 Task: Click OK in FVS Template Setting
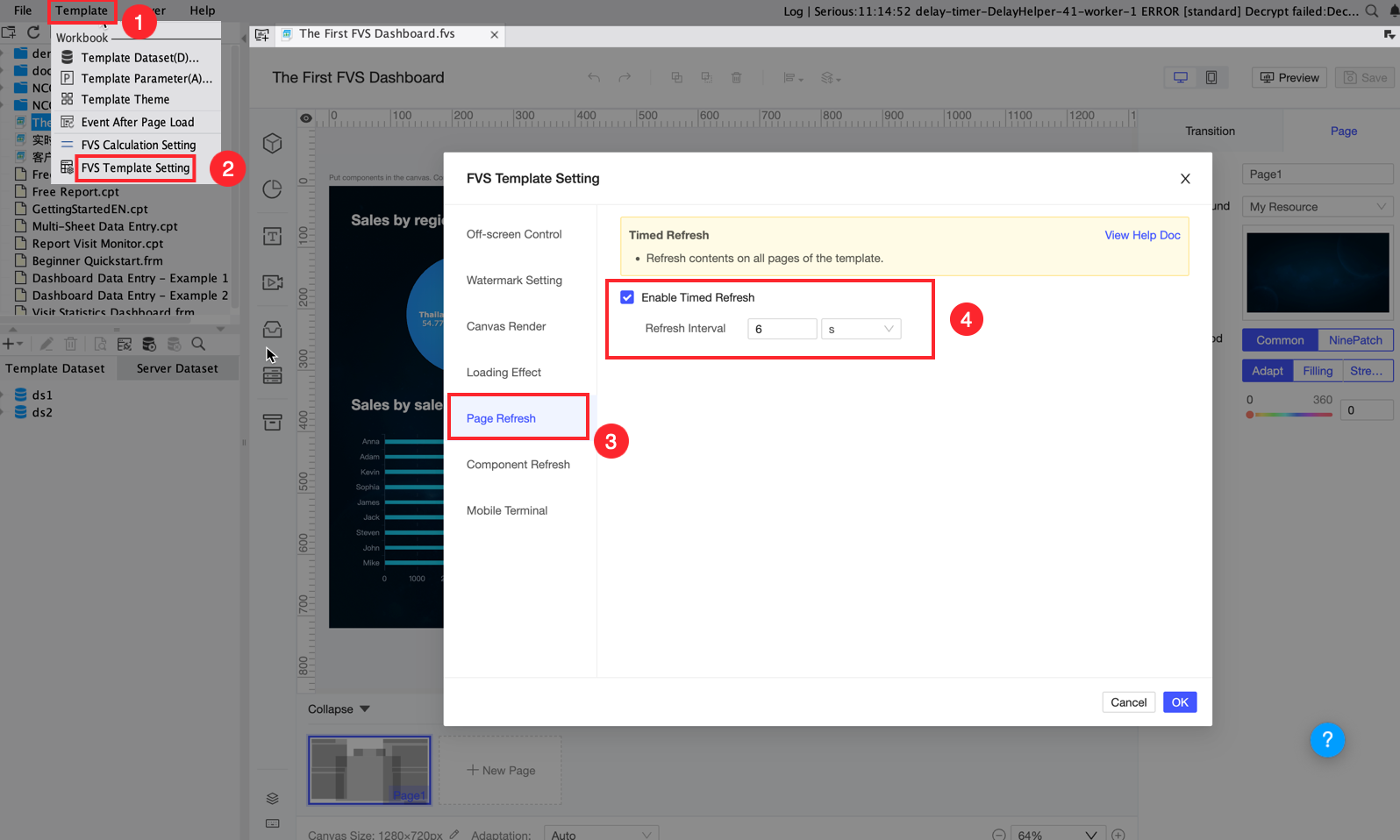(x=1180, y=702)
